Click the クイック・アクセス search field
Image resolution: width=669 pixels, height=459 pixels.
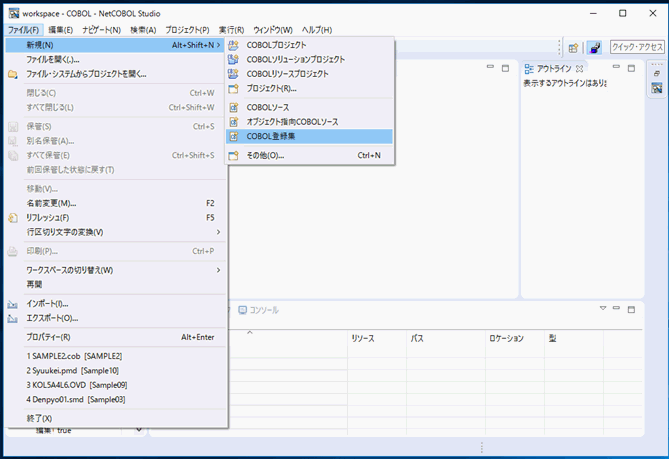pyautogui.click(x=637, y=47)
